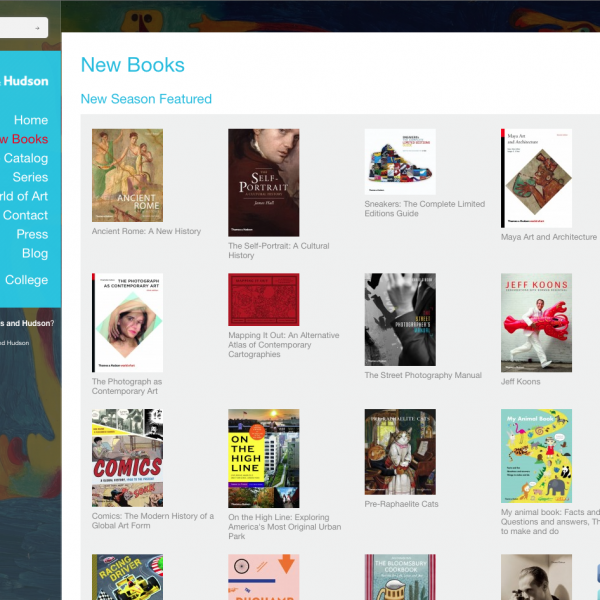Open the Blog from sidebar
This screenshot has height=600, width=600.
pyautogui.click(x=35, y=253)
